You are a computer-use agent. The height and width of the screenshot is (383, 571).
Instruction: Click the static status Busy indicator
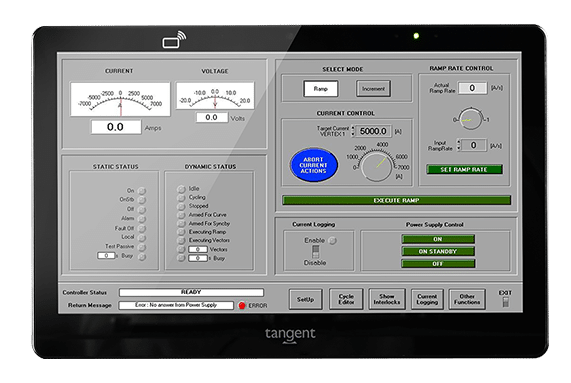[142, 257]
